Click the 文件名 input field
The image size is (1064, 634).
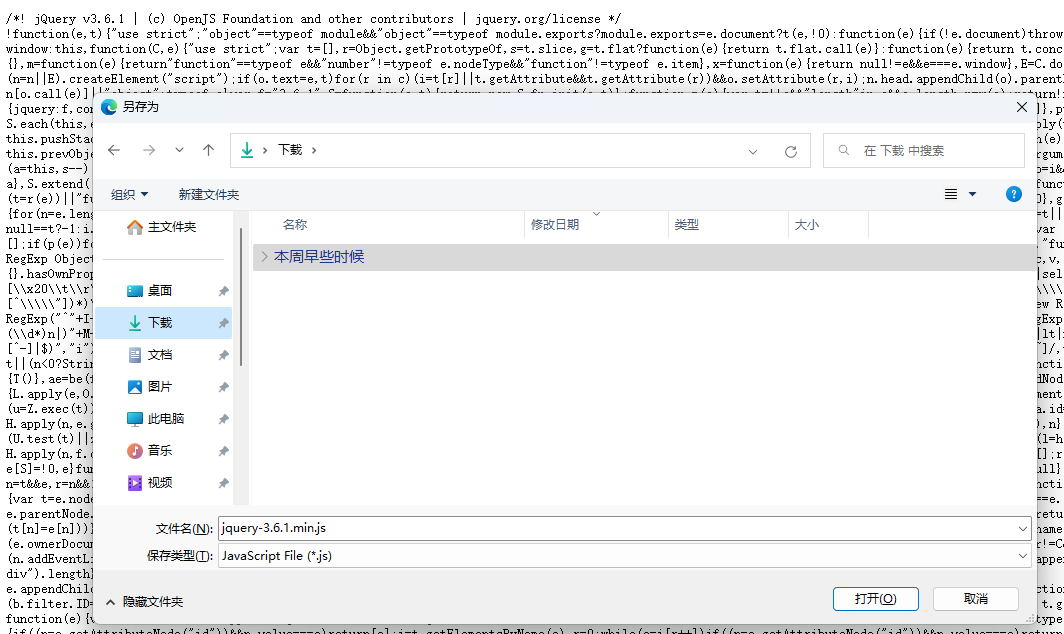coord(616,528)
